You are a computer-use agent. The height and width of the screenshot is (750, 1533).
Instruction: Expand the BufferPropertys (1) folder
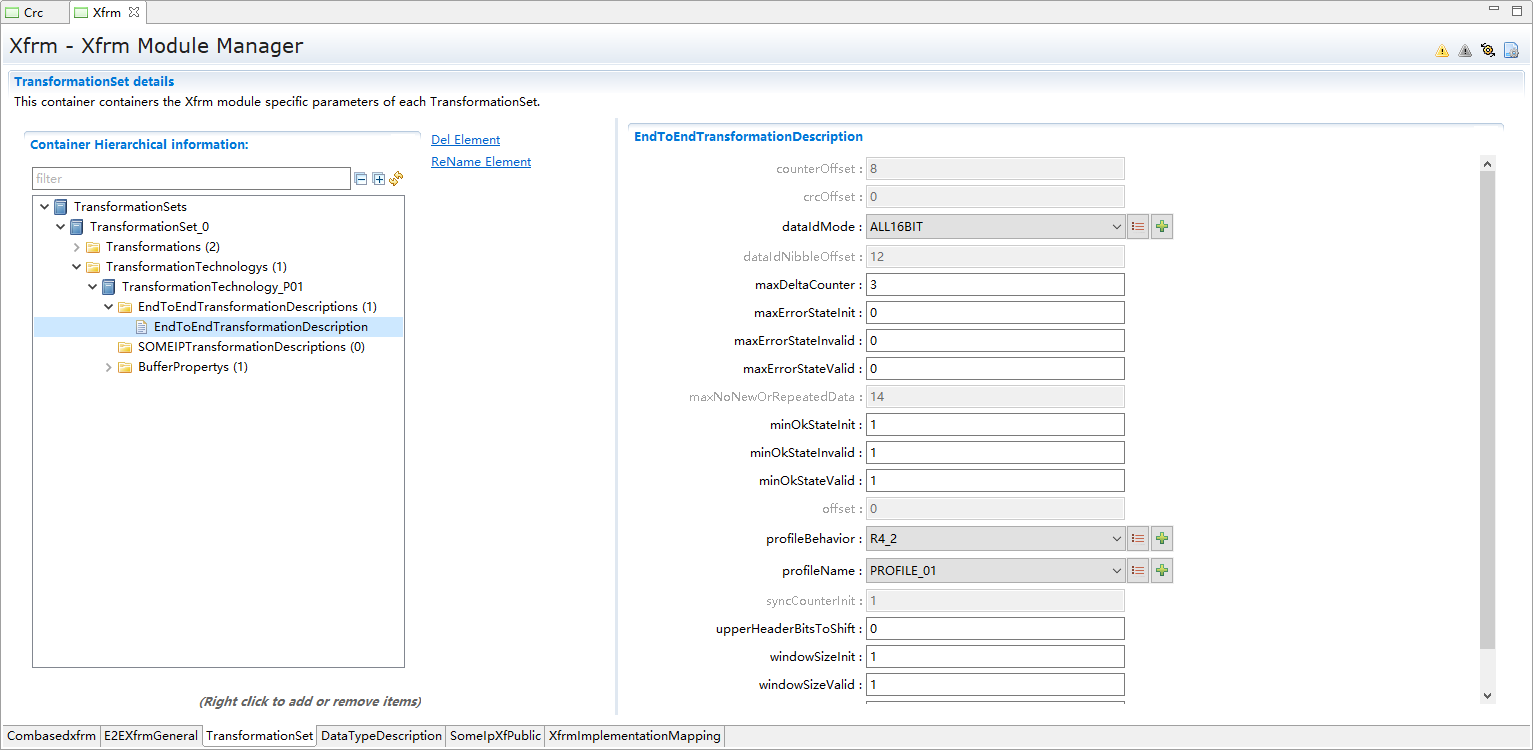click(x=109, y=367)
